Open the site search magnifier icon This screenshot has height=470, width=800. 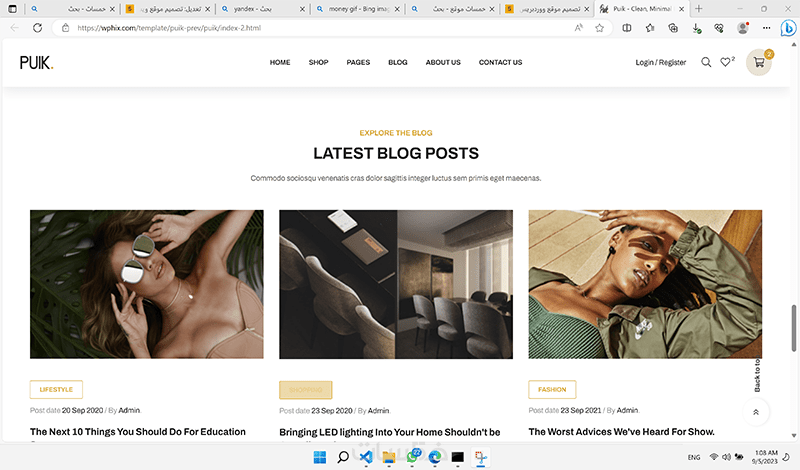tap(706, 62)
